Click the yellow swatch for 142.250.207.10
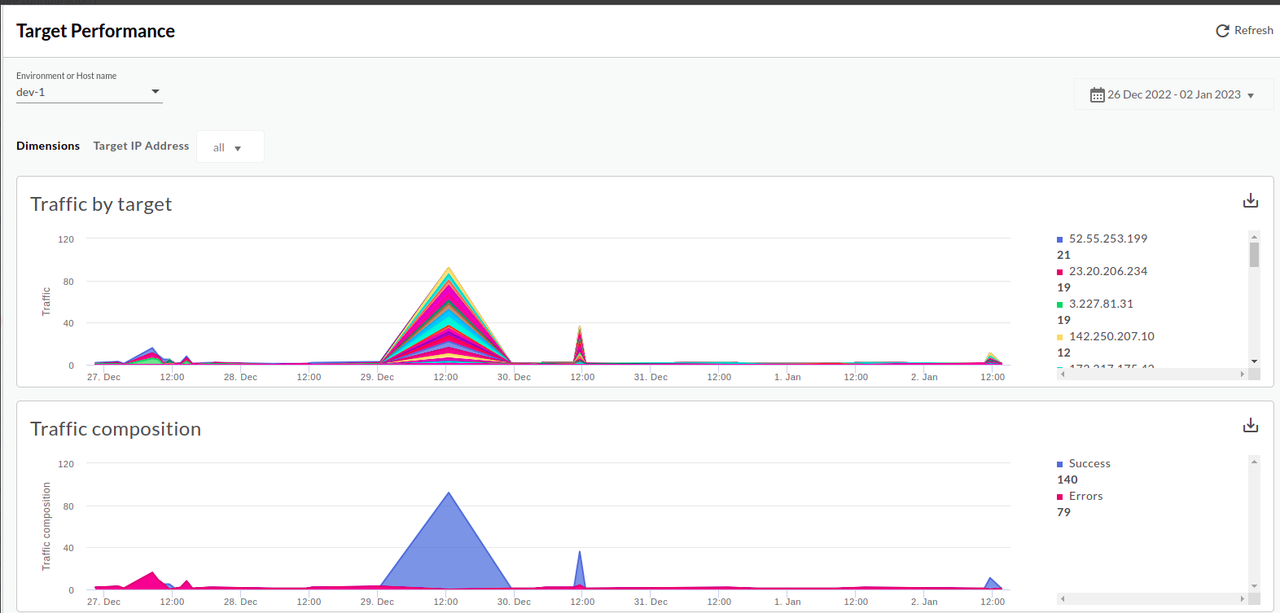The width and height of the screenshot is (1280, 613). pos(1060,337)
